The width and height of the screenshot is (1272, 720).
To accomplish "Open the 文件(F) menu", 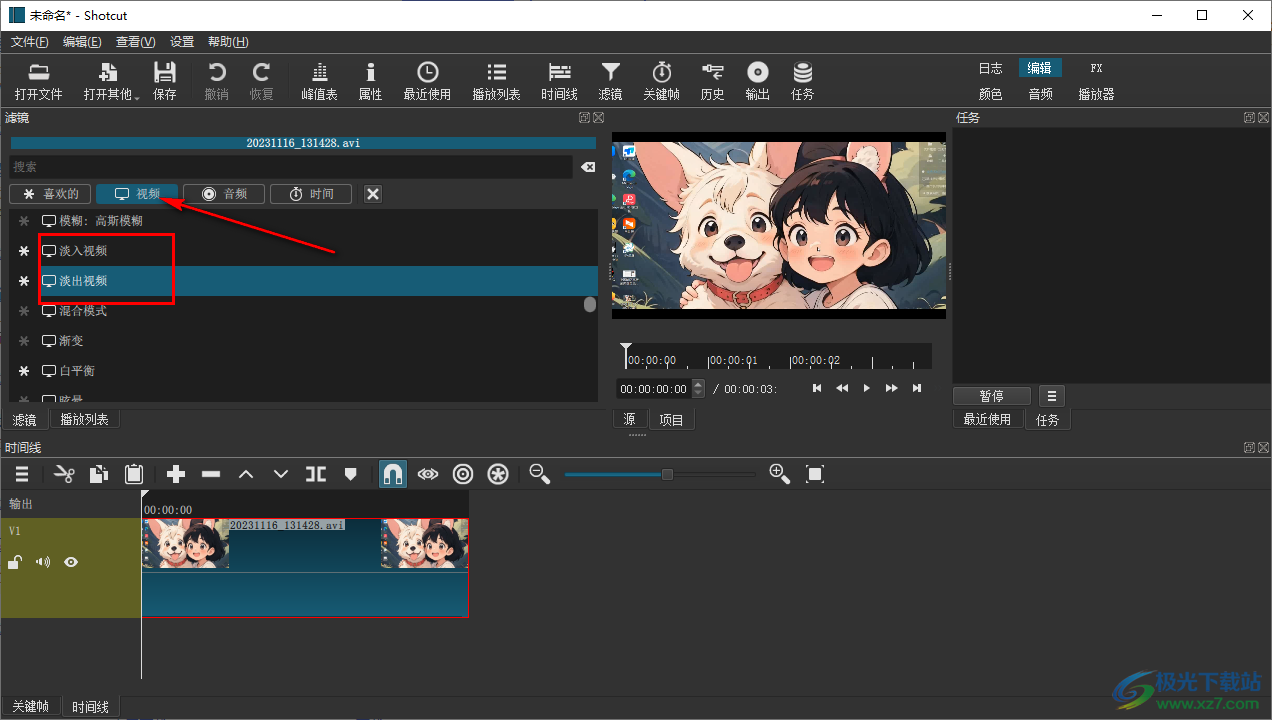I will pyautogui.click(x=29, y=42).
